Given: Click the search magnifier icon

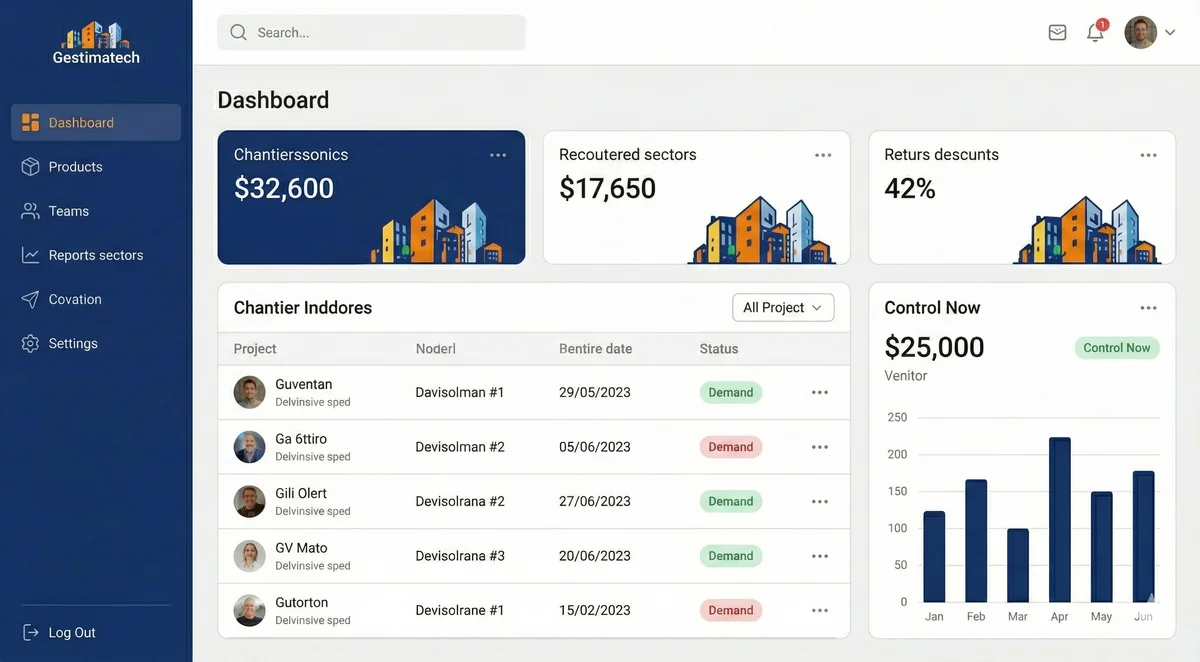Looking at the screenshot, I should pyautogui.click(x=238, y=33).
